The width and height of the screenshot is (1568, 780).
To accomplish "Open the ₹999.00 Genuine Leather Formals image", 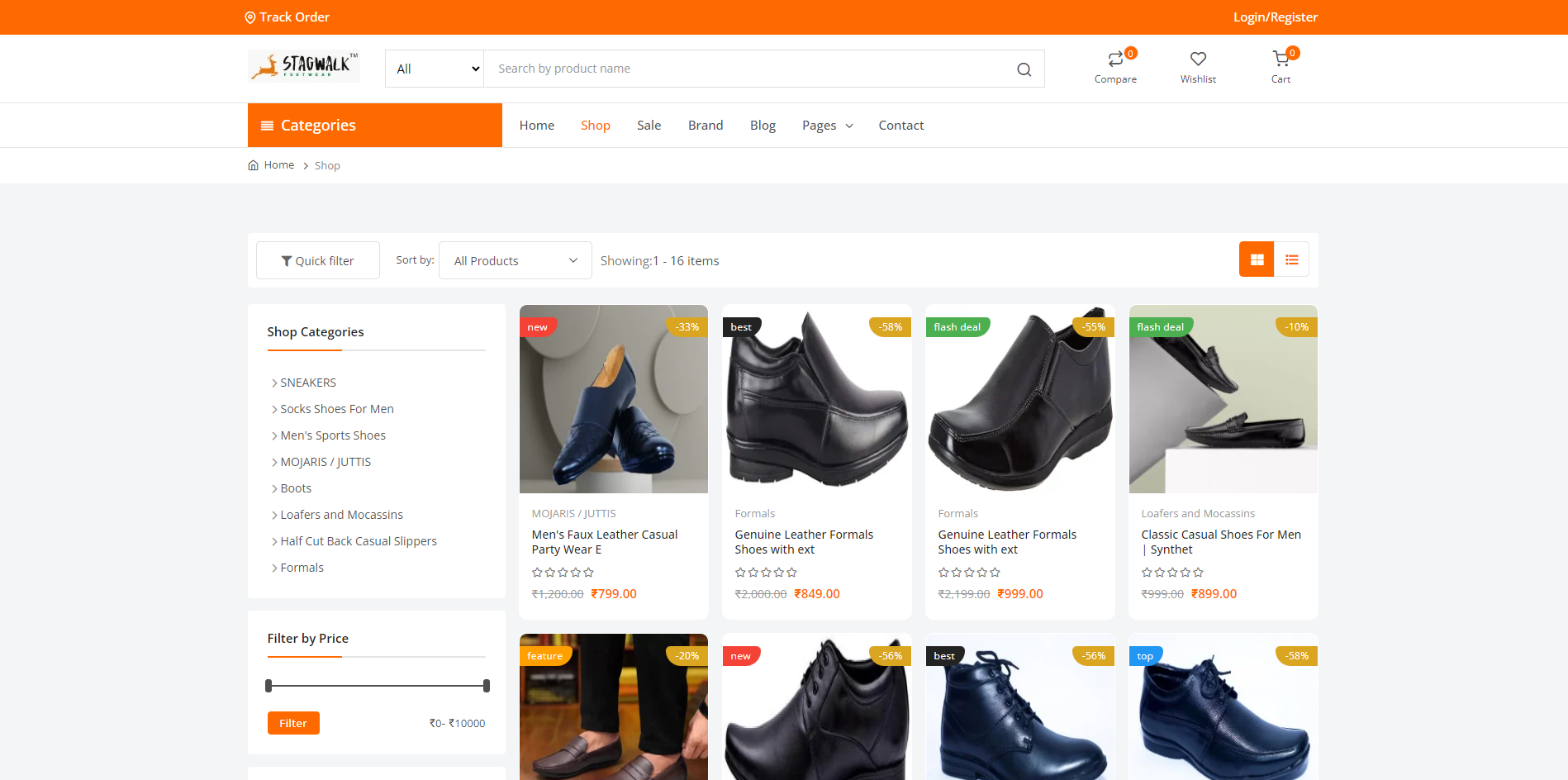I will click(1020, 399).
